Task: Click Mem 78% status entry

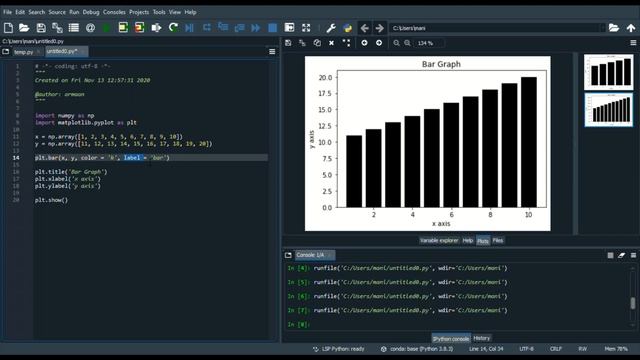Action: pos(616,349)
